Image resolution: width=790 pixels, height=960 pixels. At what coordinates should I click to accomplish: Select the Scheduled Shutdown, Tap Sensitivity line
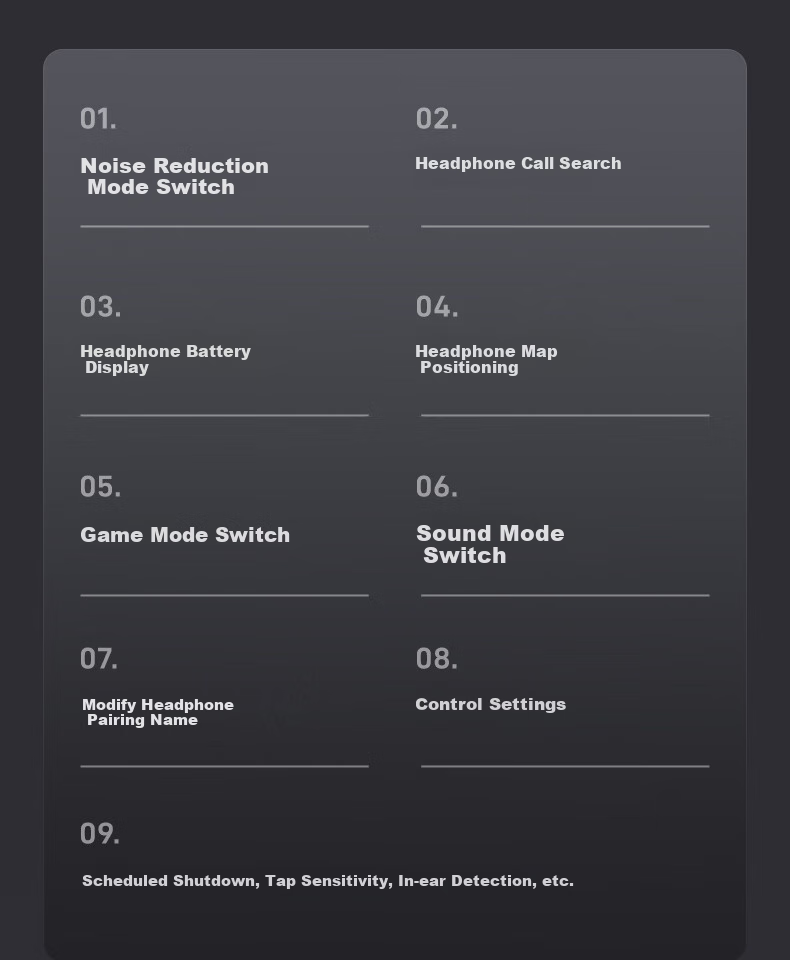[328, 881]
